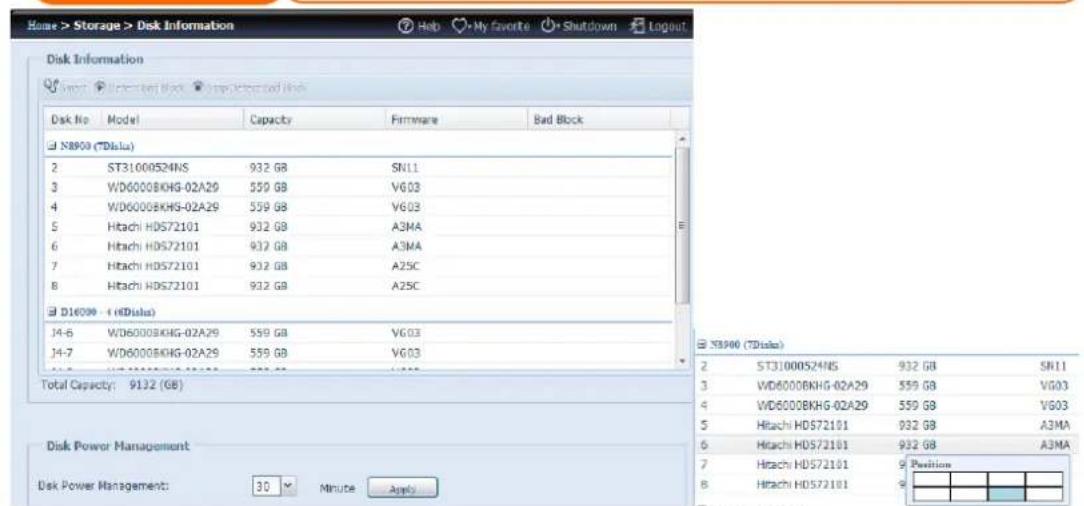
Task: Click the Detect Bad Block toolbar button
Action: (x=138, y=88)
